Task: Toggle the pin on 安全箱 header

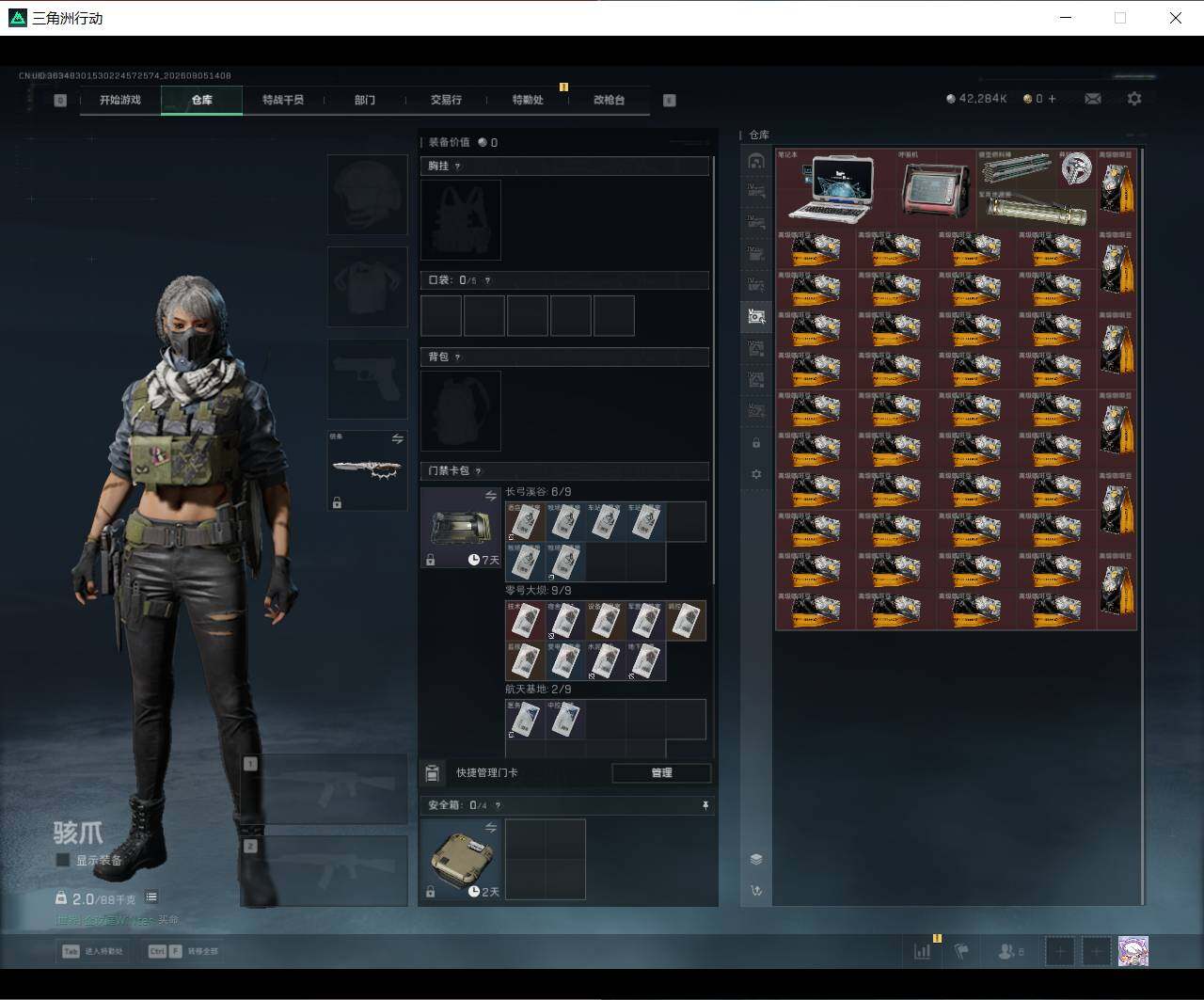Action: coord(705,805)
